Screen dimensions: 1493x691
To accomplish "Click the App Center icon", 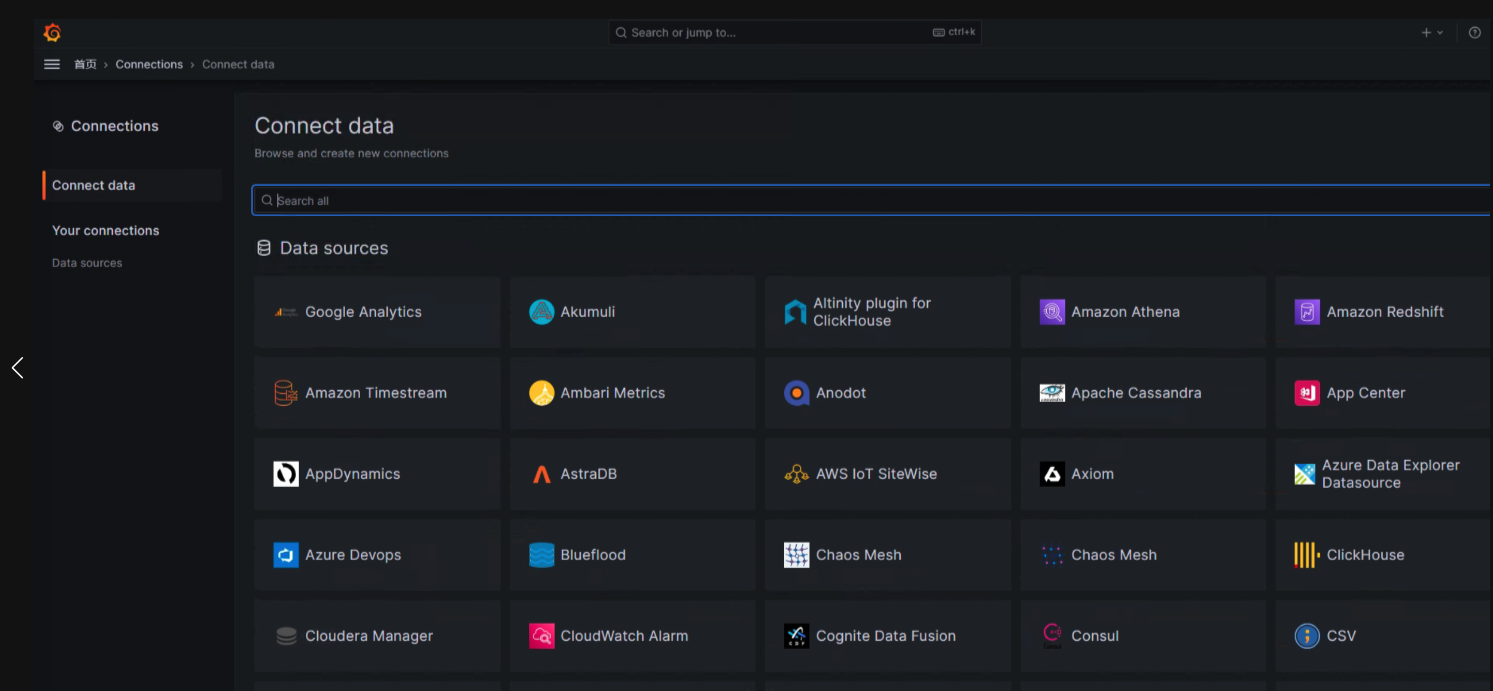I will click(x=1307, y=393).
